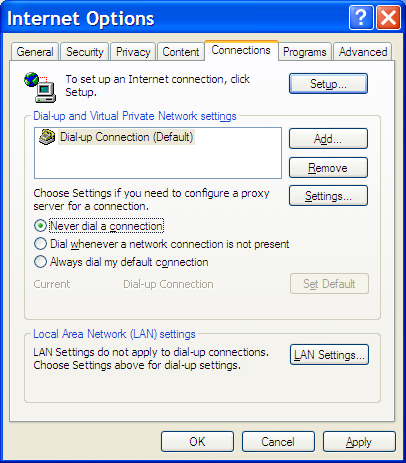
Task: Go to the Programs tab
Action: point(305,52)
